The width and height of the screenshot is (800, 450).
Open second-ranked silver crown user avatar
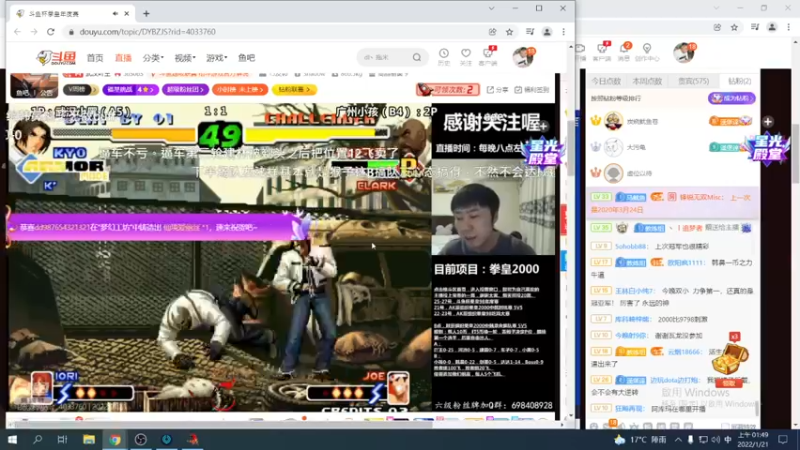(x=613, y=147)
